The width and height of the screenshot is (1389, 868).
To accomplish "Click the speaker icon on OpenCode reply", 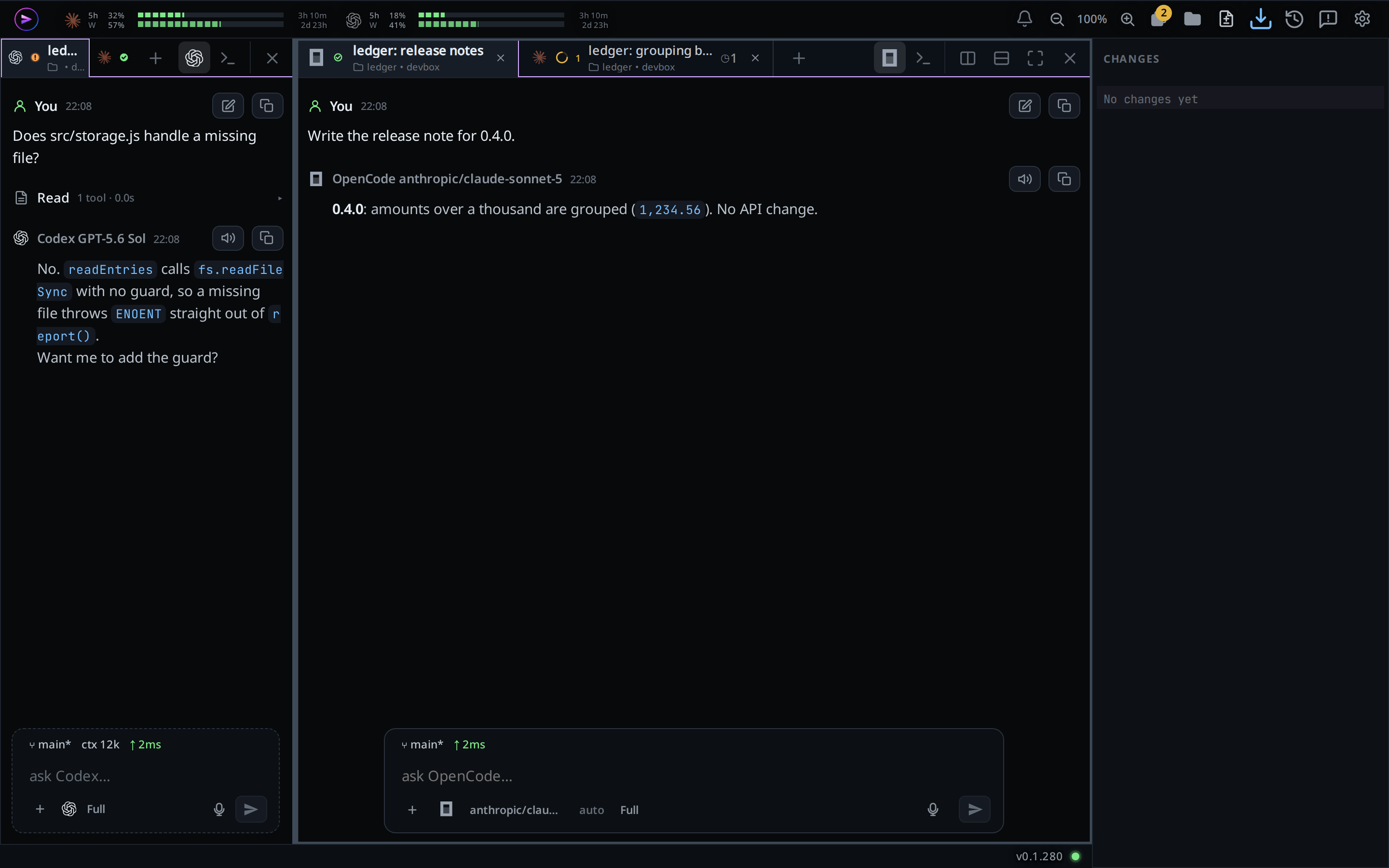I will [1024, 179].
